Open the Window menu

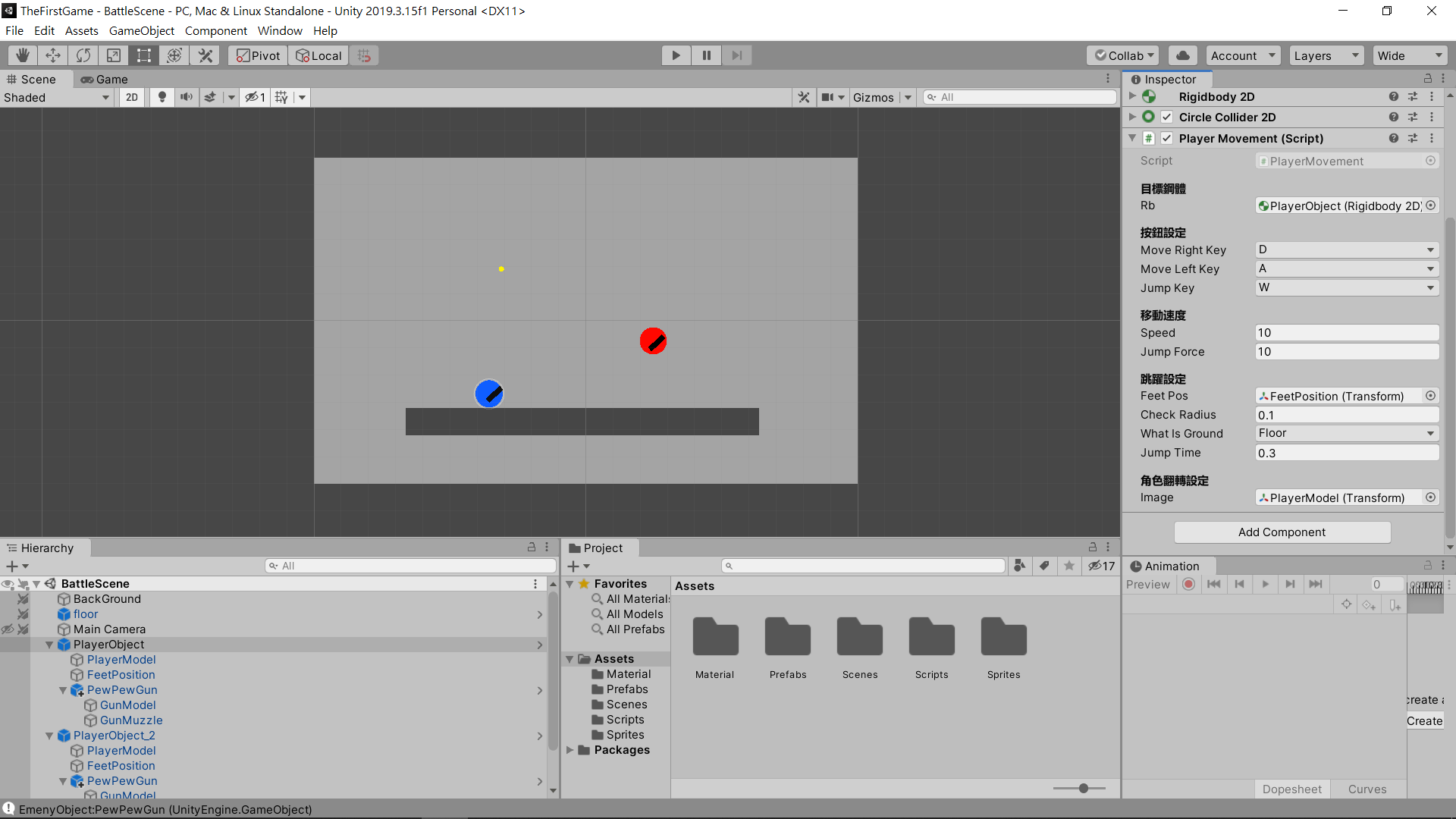point(280,31)
